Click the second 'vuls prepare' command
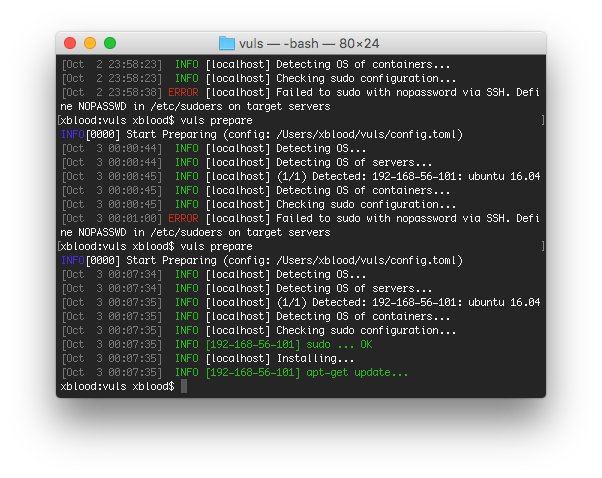 coord(216,246)
